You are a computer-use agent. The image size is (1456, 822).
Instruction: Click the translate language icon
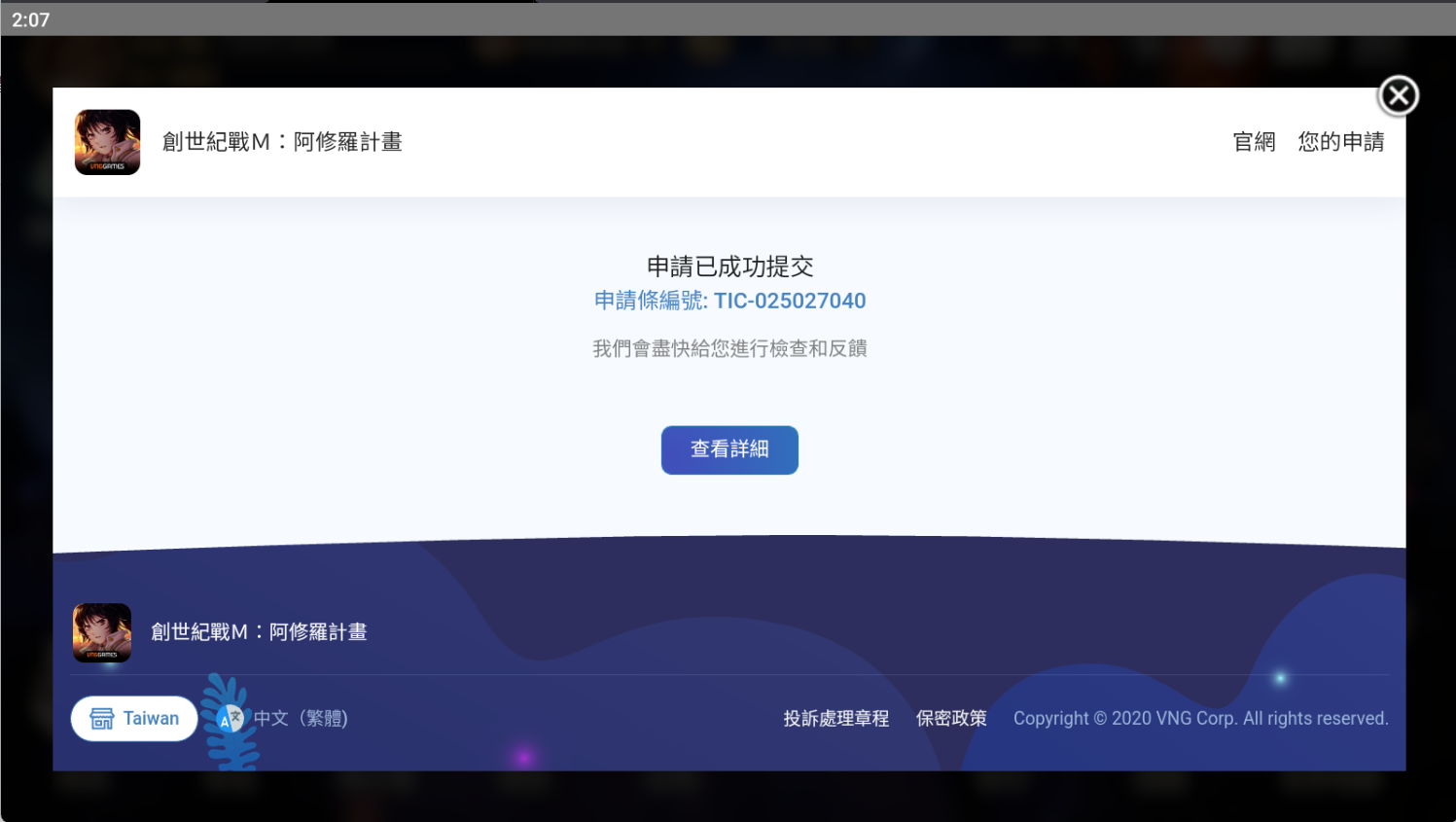point(231,719)
